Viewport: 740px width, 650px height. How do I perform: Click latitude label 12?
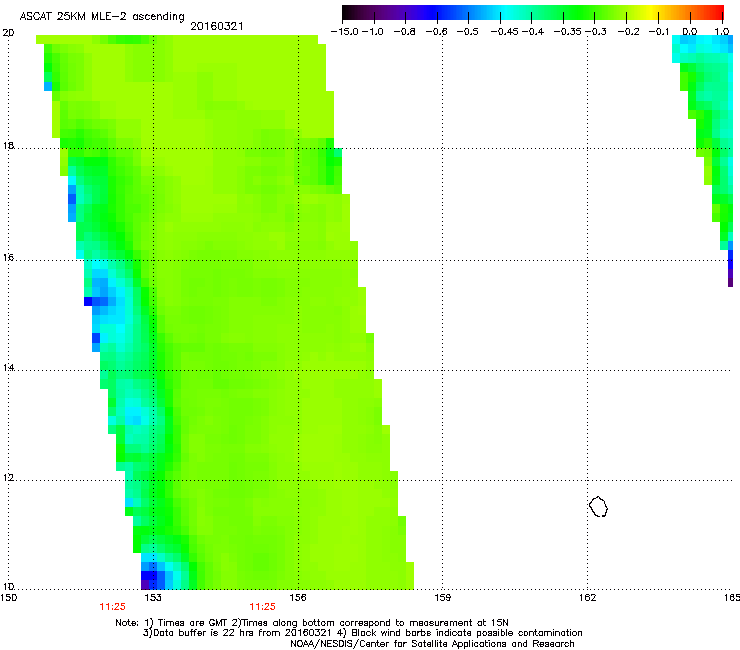pos(8,478)
